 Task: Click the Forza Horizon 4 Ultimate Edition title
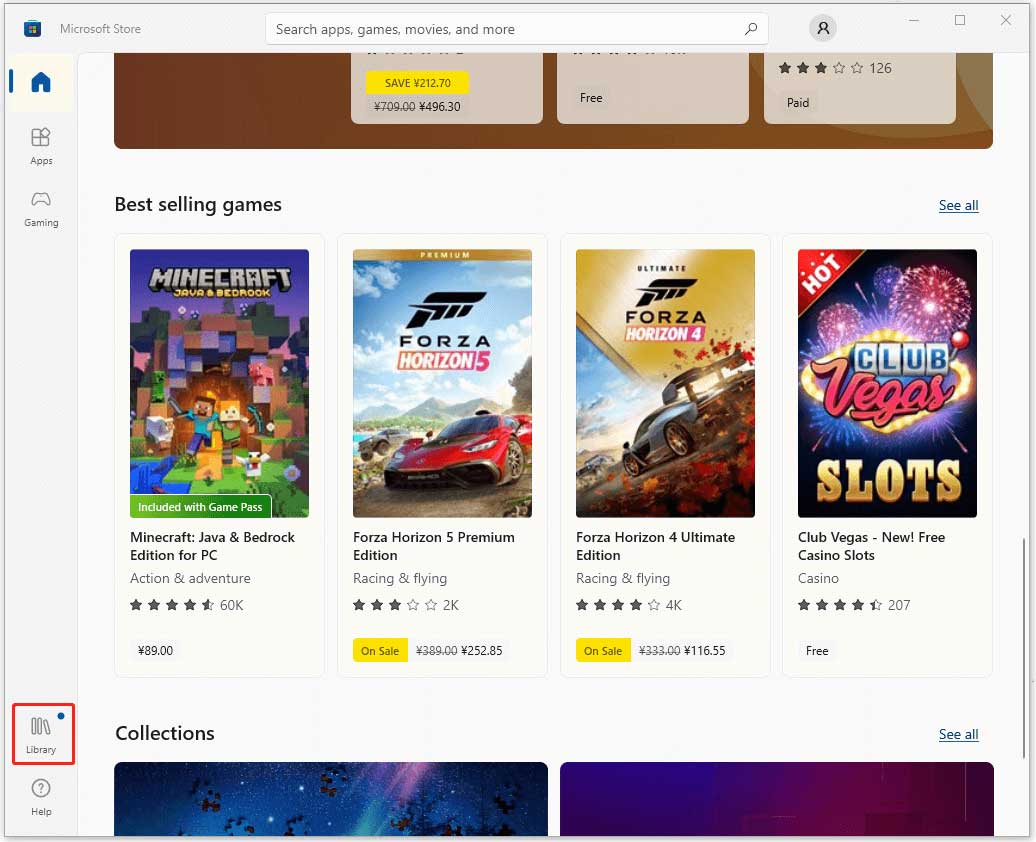point(655,546)
